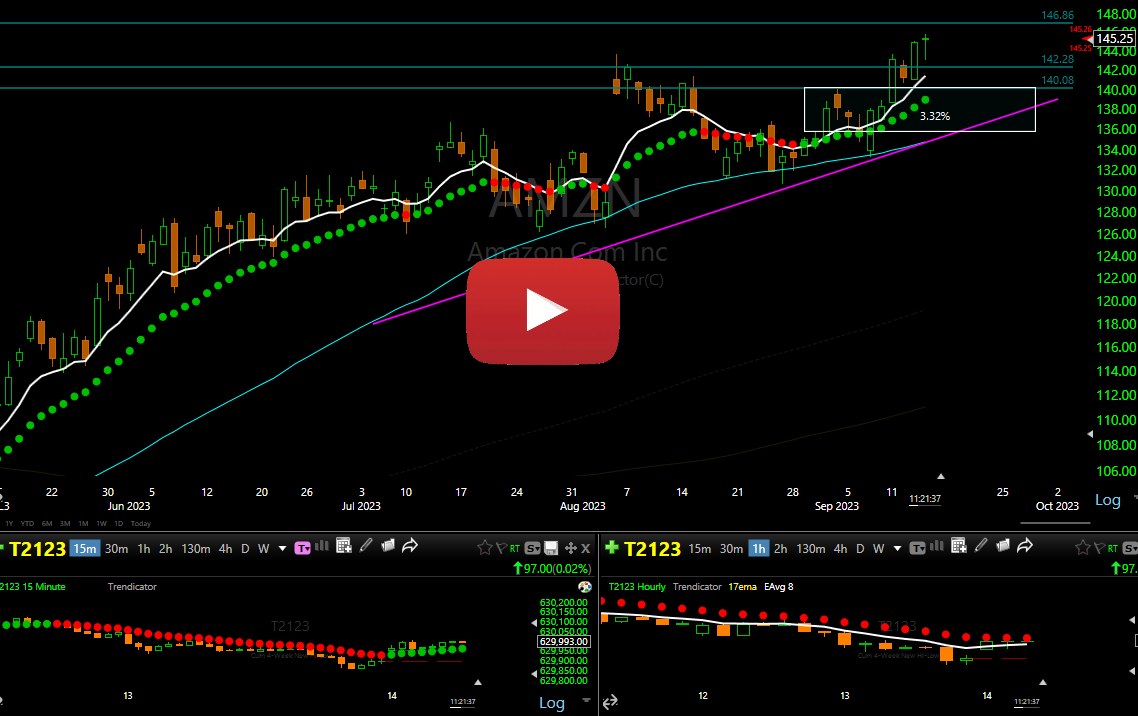Switch left lower panel to 4h timeframe
The height and width of the screenshot is (716, 1138).
(225, 548)
